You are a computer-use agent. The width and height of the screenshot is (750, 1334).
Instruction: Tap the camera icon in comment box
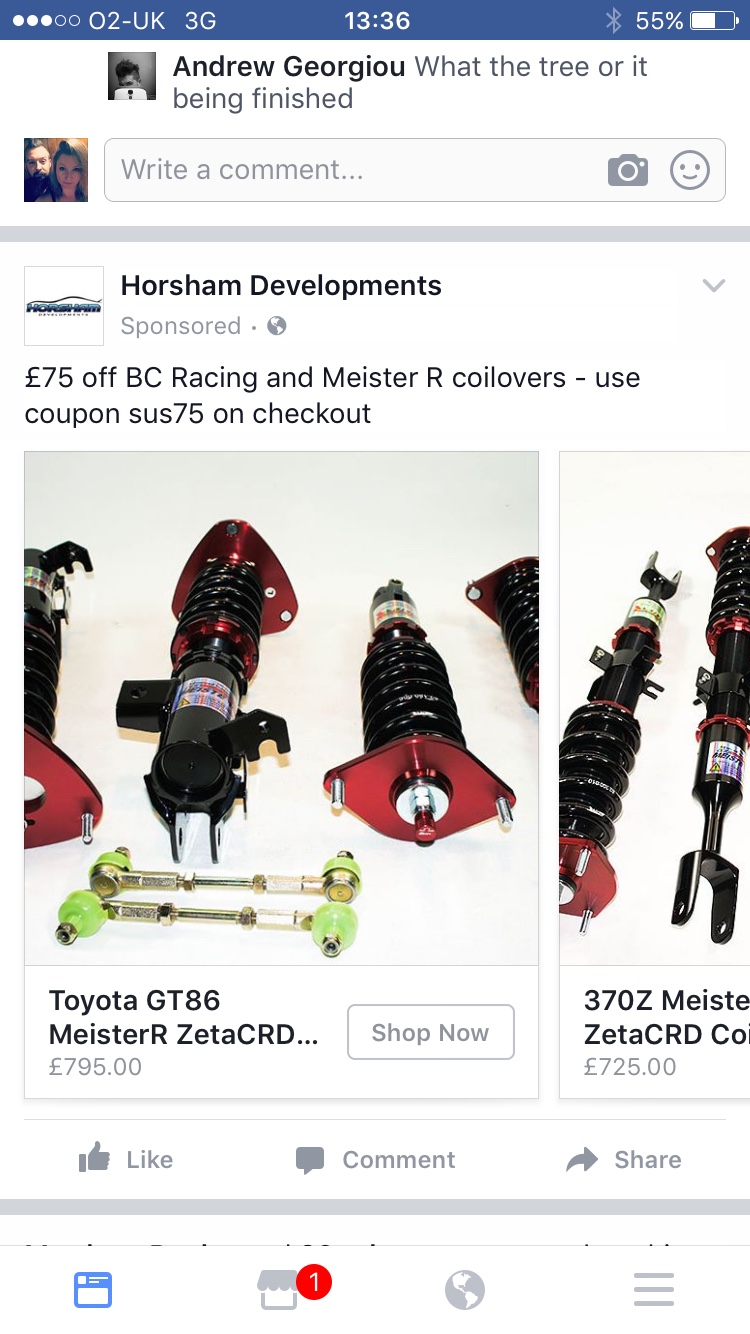(628, 170)
